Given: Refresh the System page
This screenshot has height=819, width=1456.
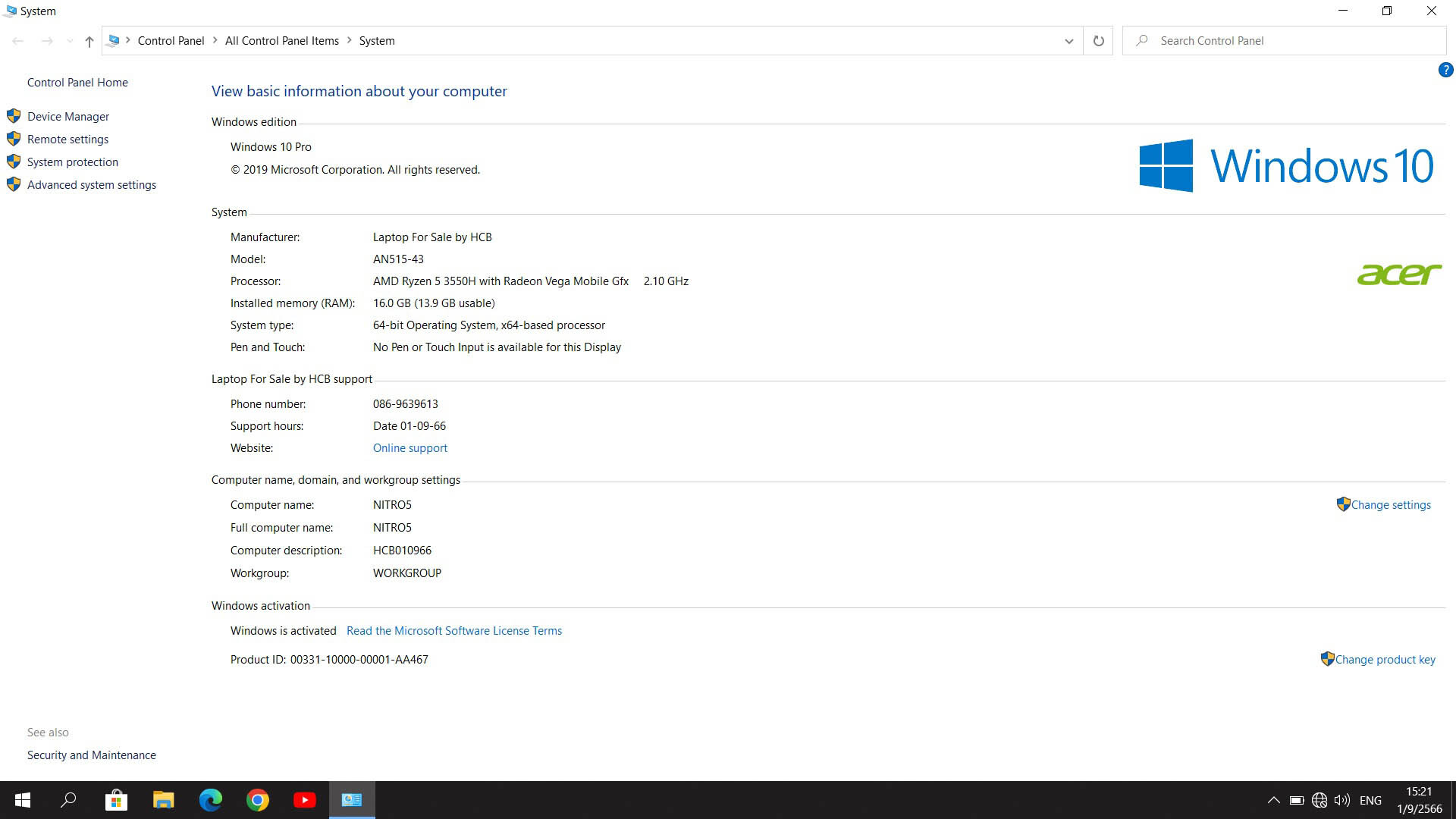Looking at the screenshot, I should click(1098, 41).
